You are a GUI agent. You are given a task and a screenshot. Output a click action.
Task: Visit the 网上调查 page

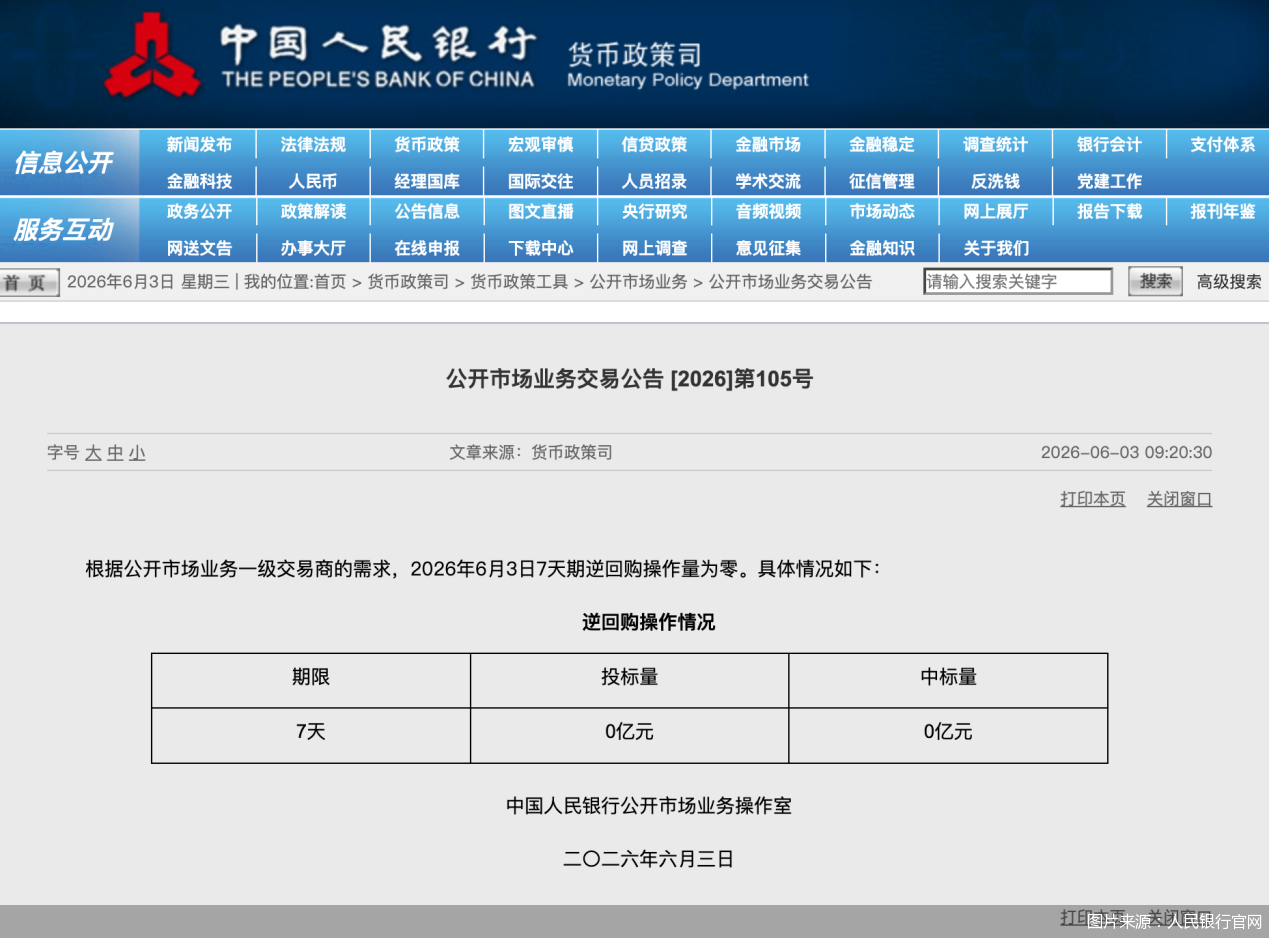[654, 248]
